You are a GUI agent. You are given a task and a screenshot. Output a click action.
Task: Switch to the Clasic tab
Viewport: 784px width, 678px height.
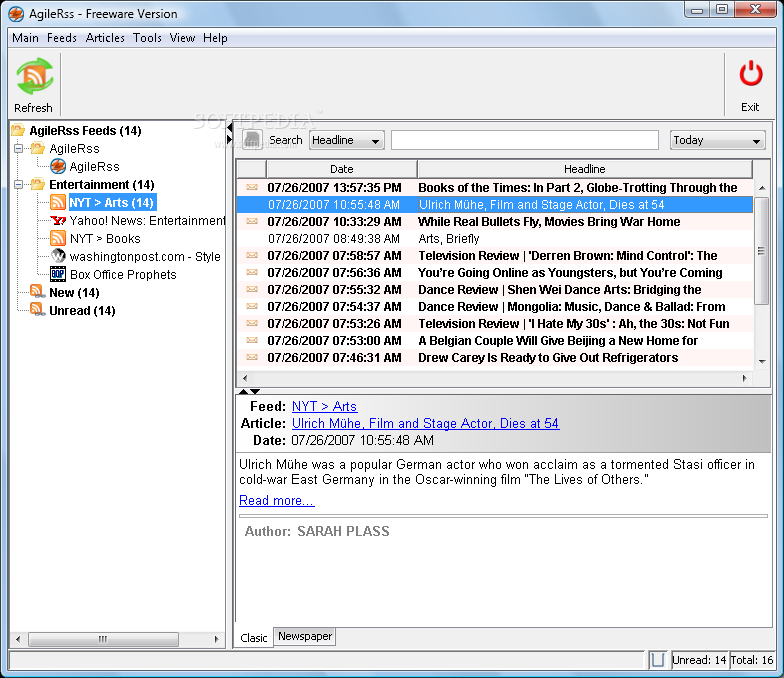pos(254,638)
